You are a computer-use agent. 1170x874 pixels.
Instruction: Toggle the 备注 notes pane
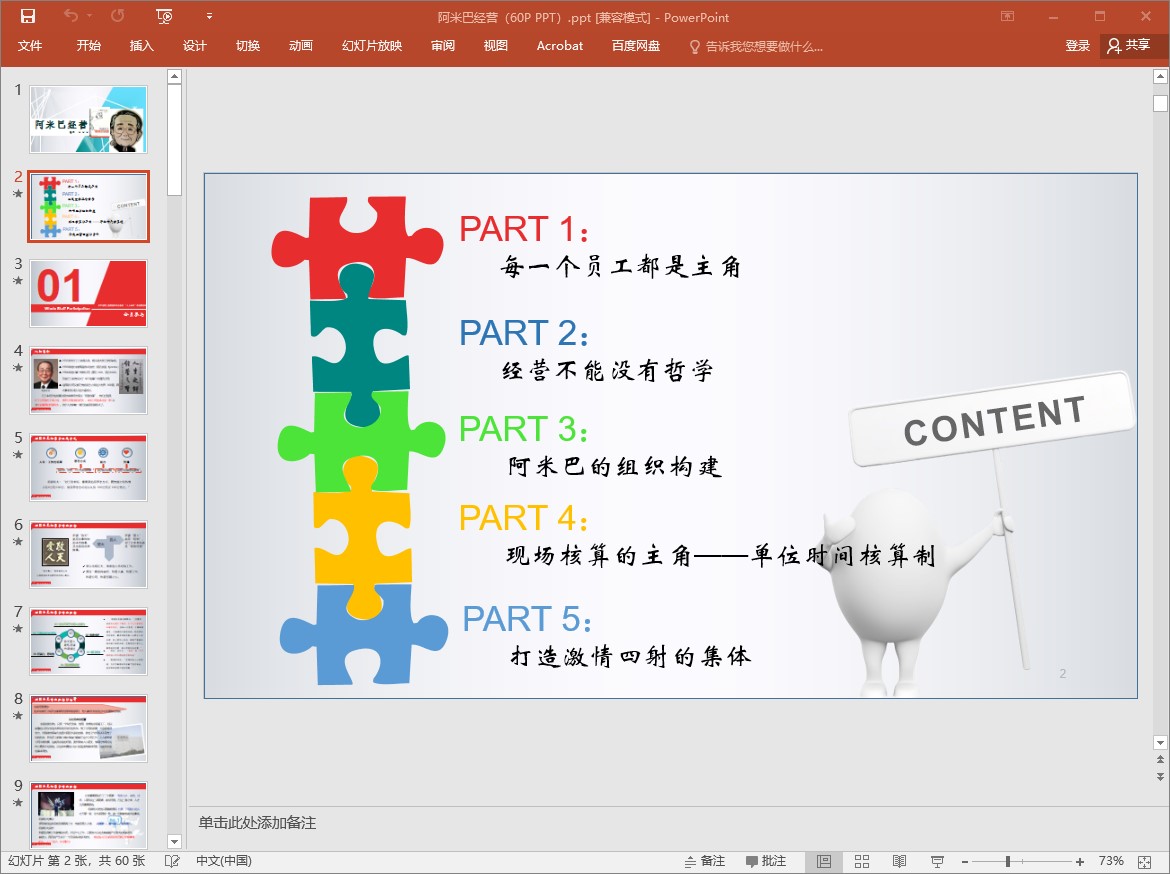(704, 861)
